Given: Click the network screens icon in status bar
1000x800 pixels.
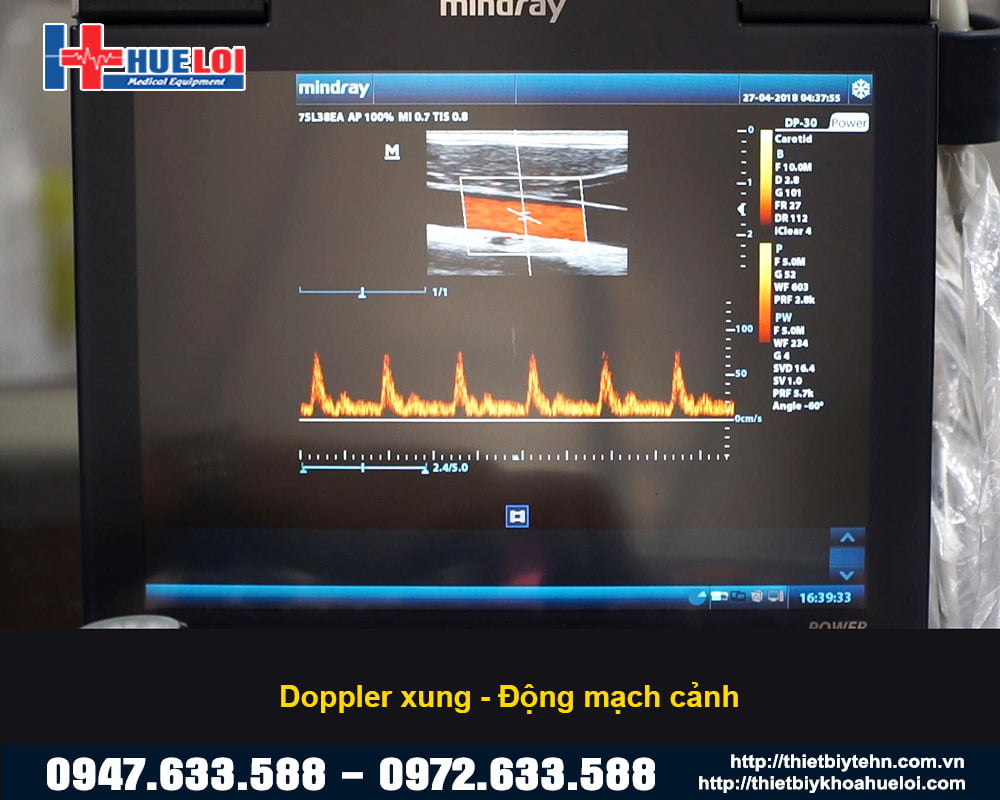Looking at the screenshot, I should pos(739,597).
